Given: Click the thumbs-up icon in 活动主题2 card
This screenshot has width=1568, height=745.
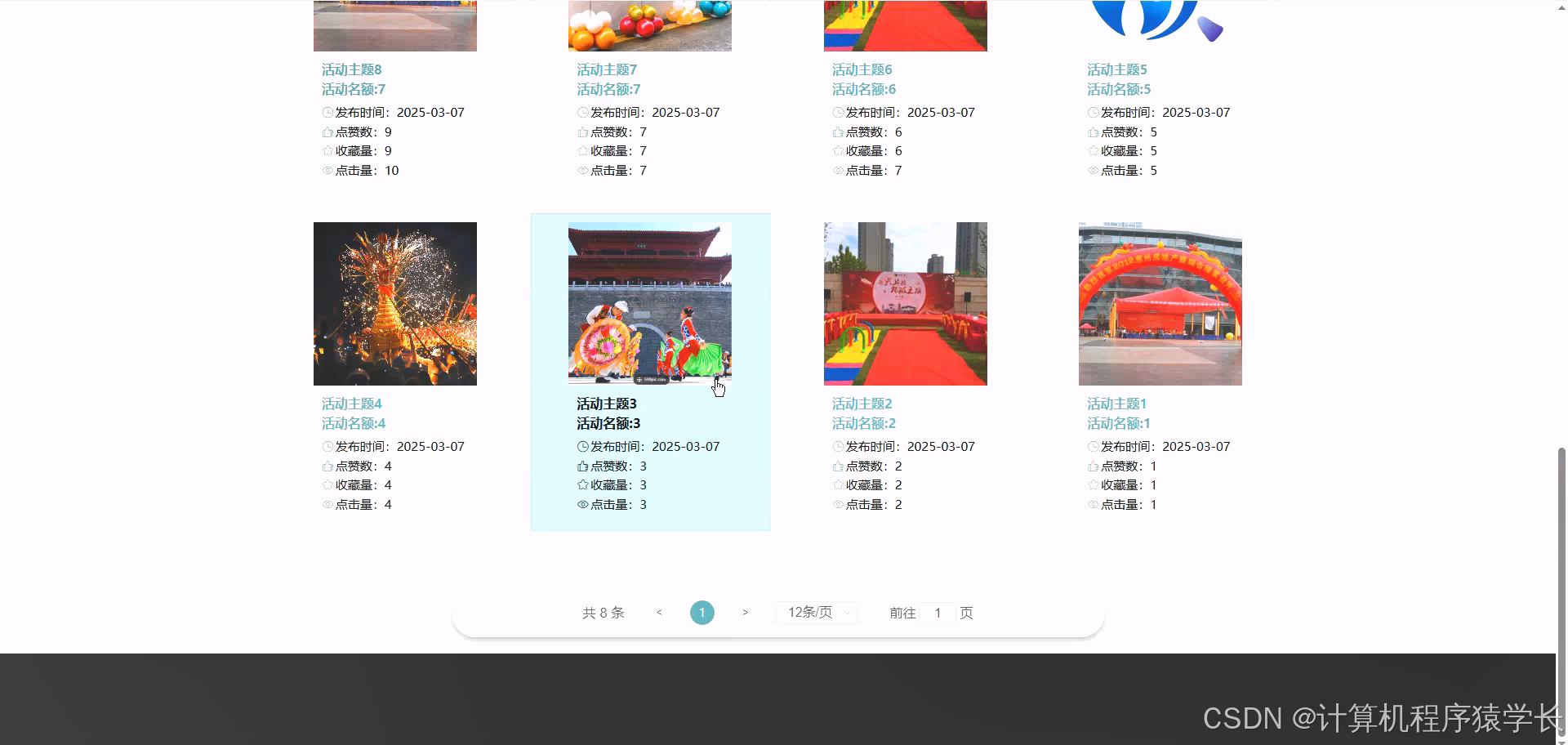Looking at the screenshot, I should coord(838,466).
